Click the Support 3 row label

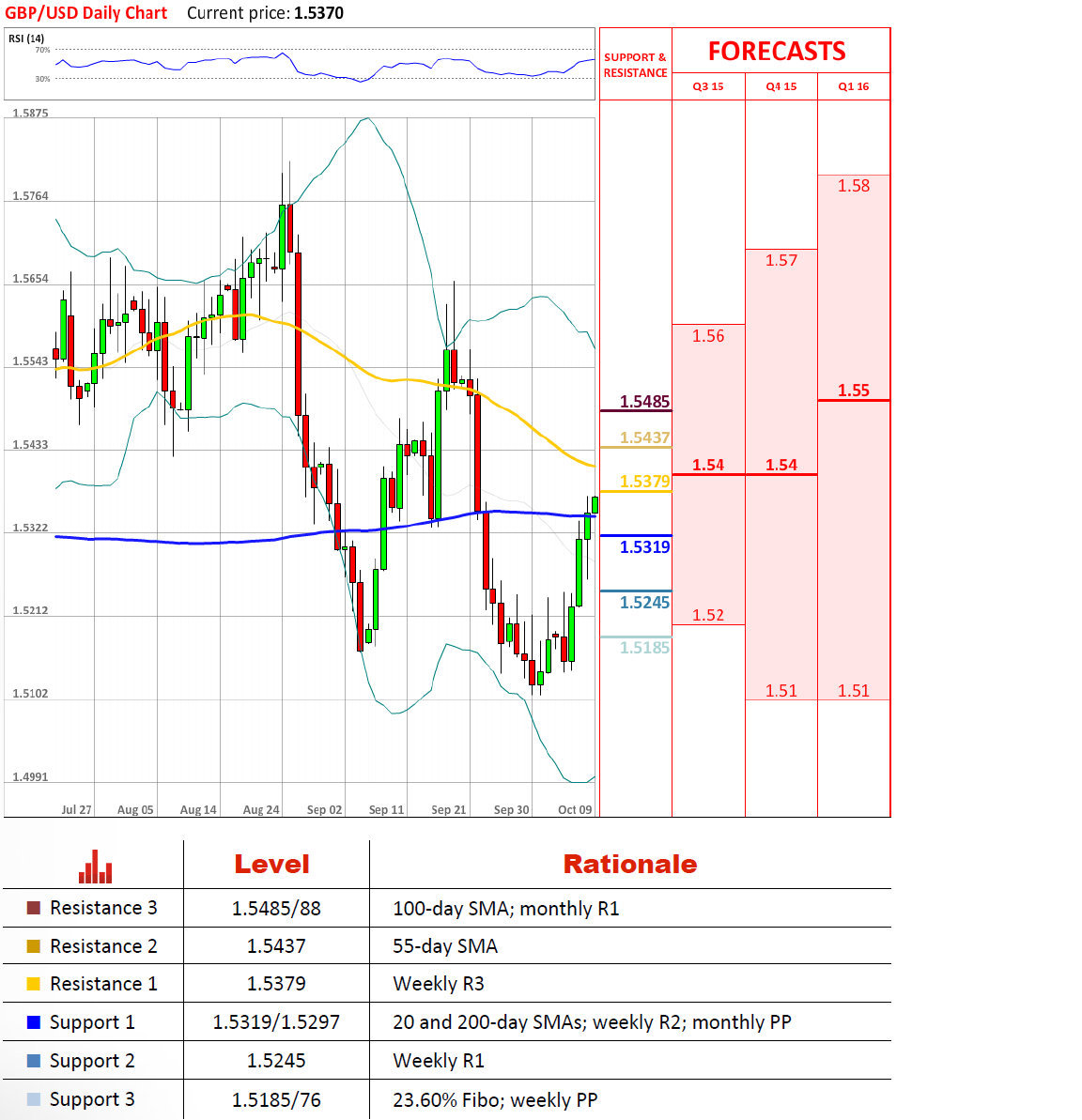point(92,1100)
